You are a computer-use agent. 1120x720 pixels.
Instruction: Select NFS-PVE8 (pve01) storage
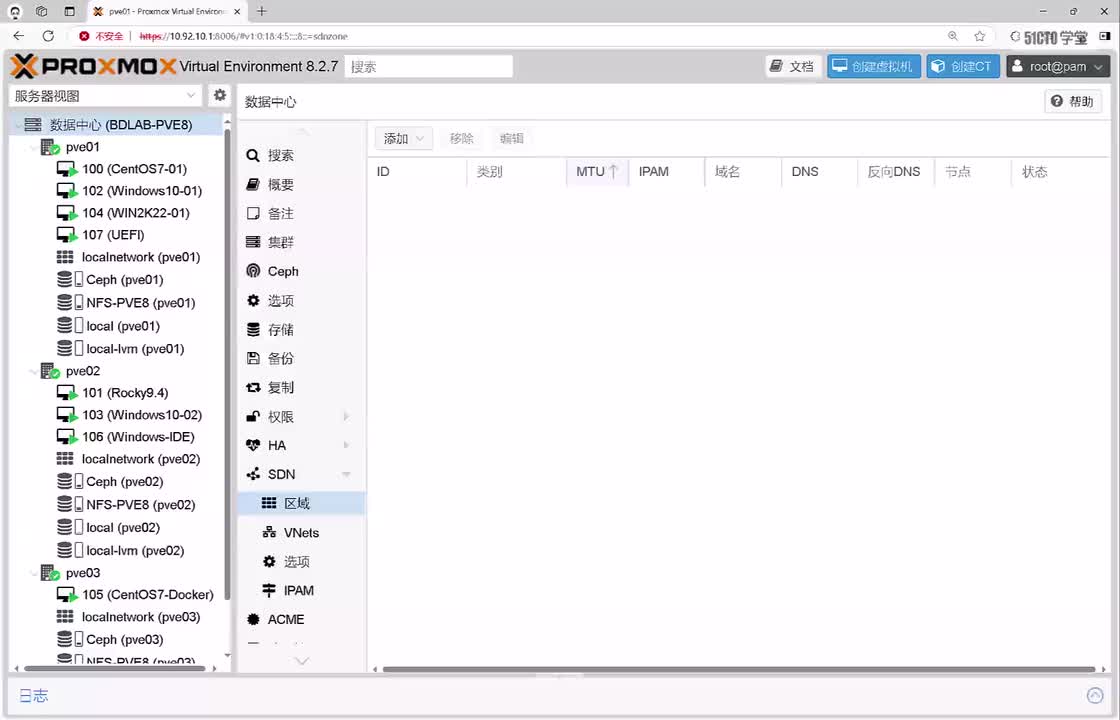pos(140,303)
